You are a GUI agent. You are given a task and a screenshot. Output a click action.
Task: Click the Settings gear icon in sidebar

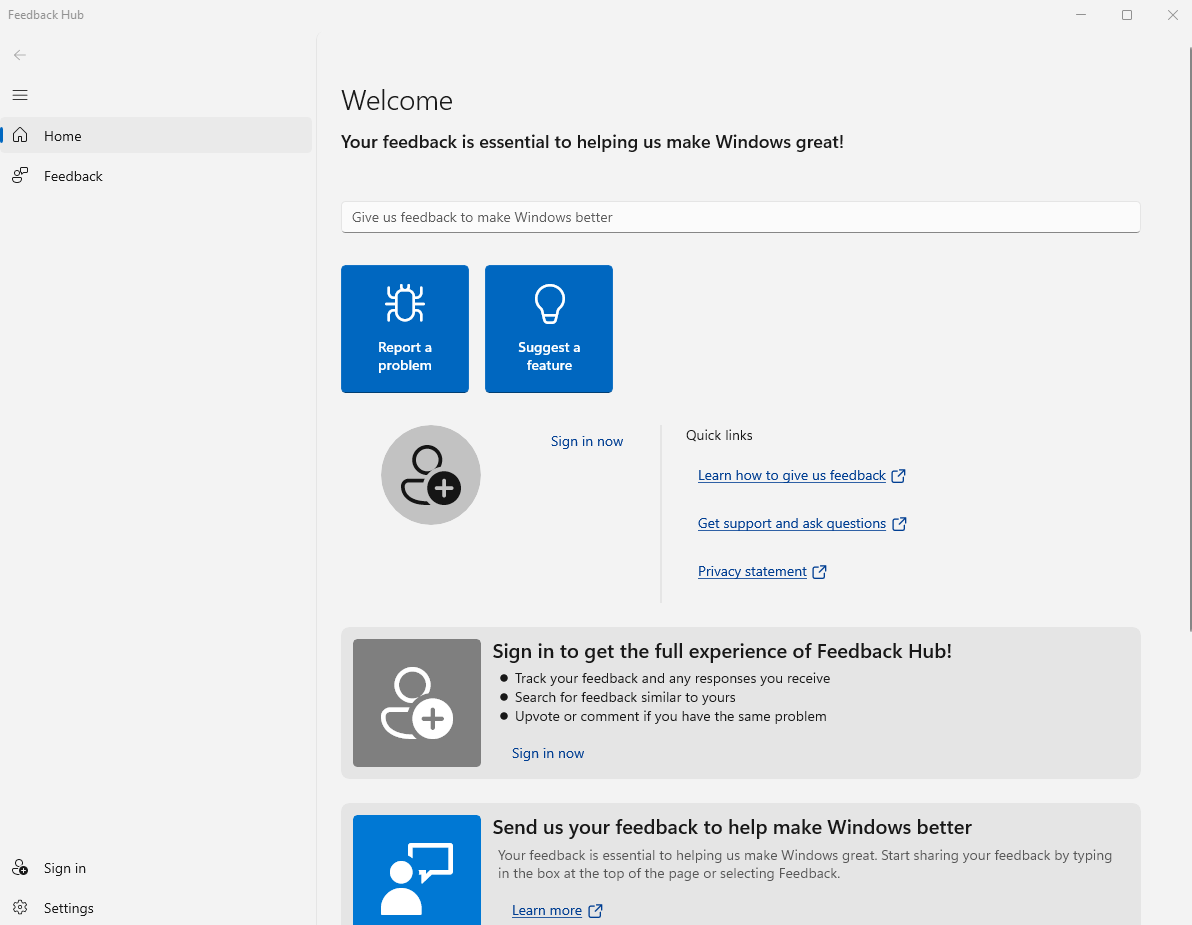click(x=20, y=908)
